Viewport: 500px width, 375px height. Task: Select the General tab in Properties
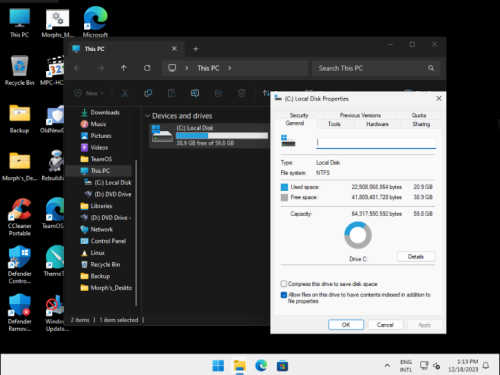(x=295, y=123)
